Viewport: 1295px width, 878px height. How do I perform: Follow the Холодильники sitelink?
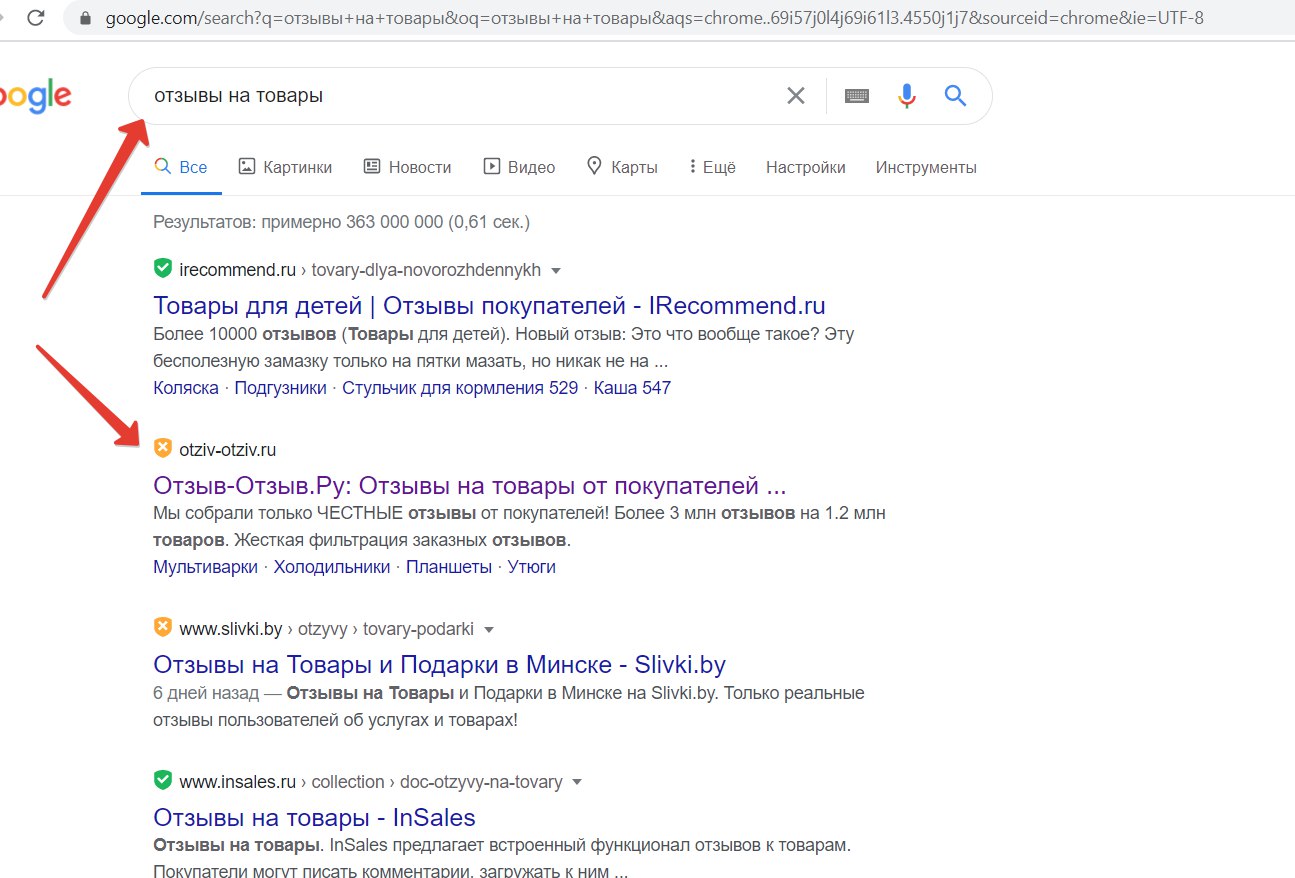pos(332,567)
